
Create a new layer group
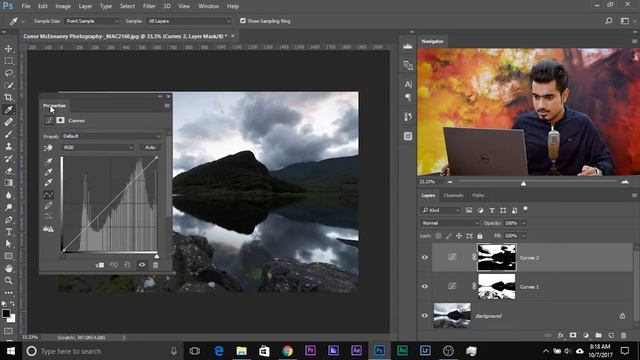(x=598, y=335)
